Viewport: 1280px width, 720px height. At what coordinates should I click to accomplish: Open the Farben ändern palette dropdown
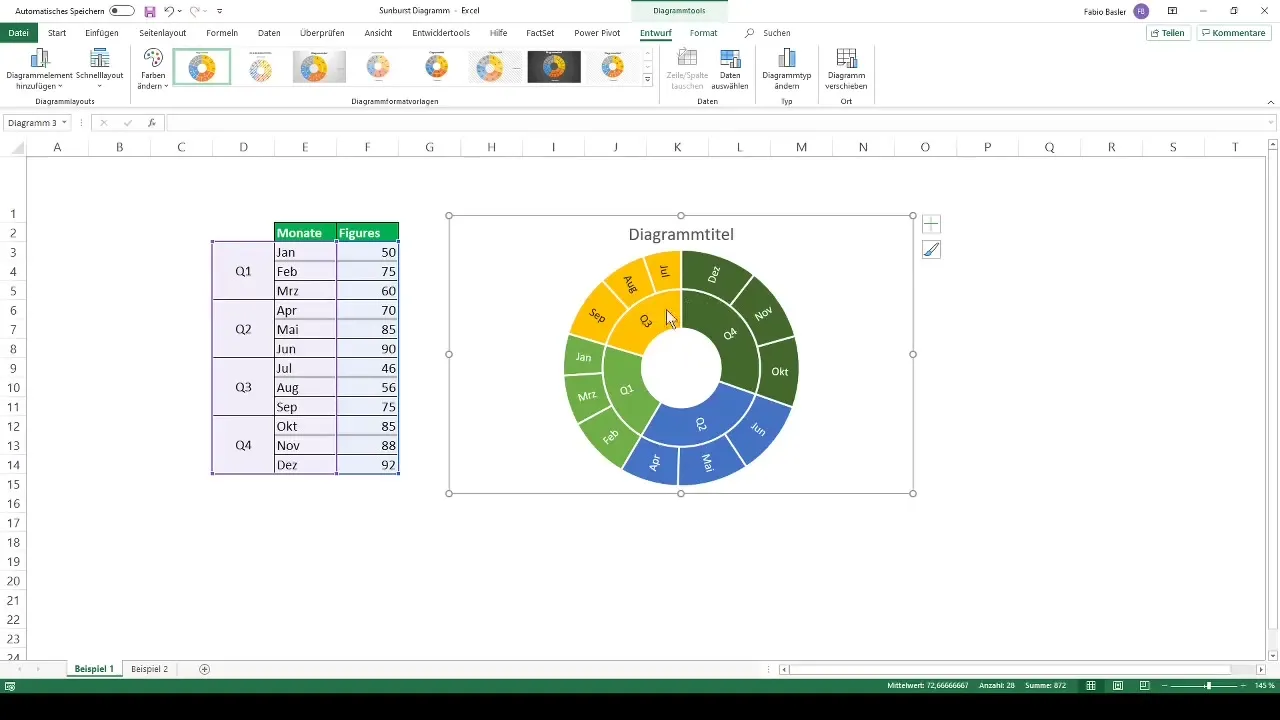click(152, 69)
